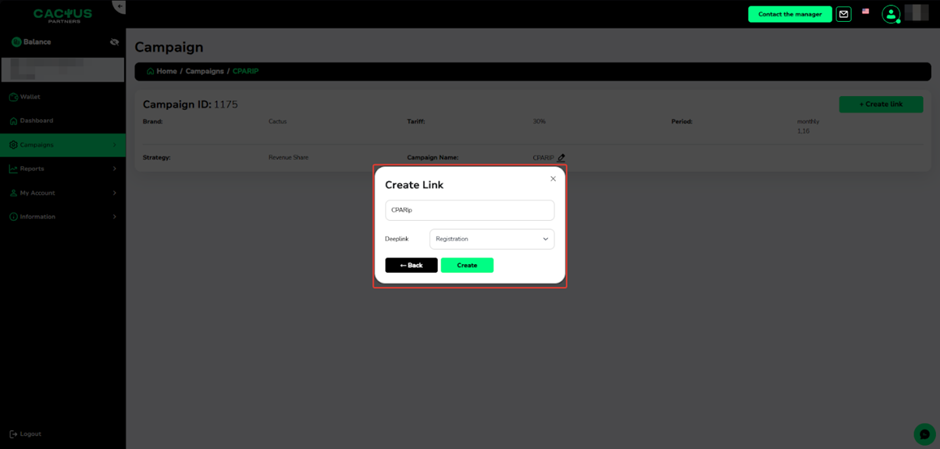Expand the My Account sidebar menu
Screen dimensions: 940x449
pos(62,193)
